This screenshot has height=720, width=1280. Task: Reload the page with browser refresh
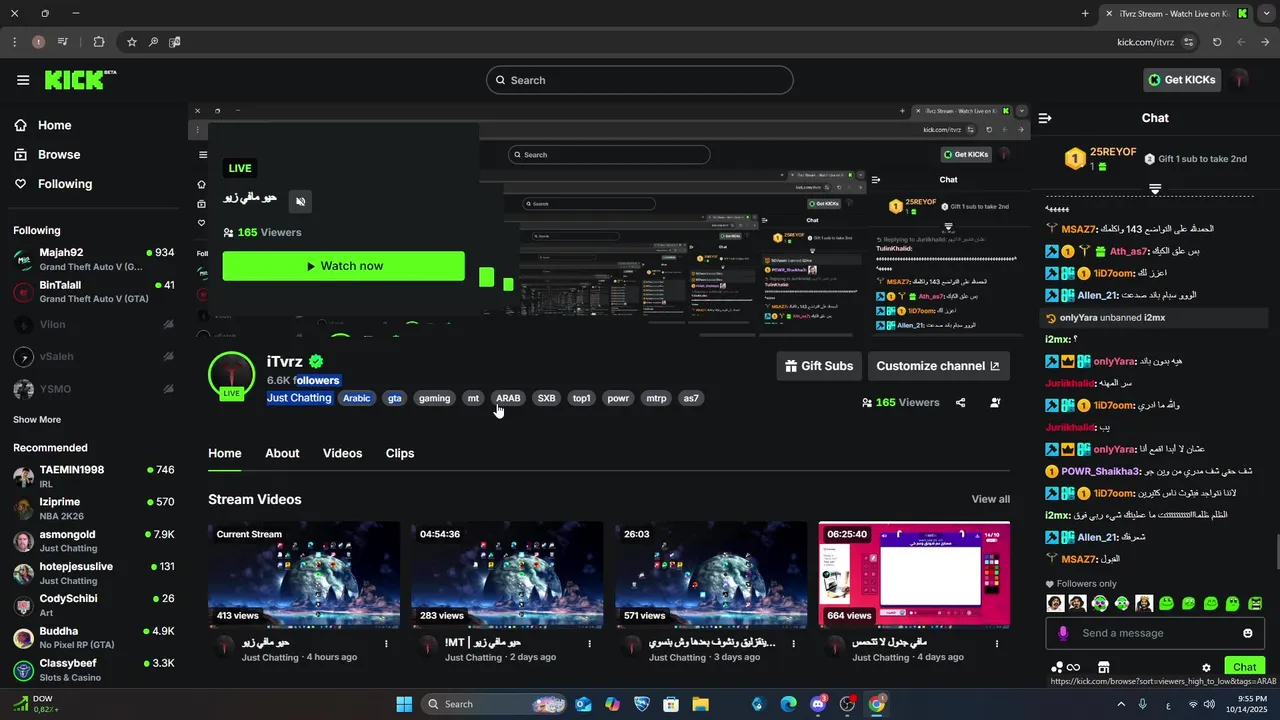pyautogui.click(x=1216, y=42)
